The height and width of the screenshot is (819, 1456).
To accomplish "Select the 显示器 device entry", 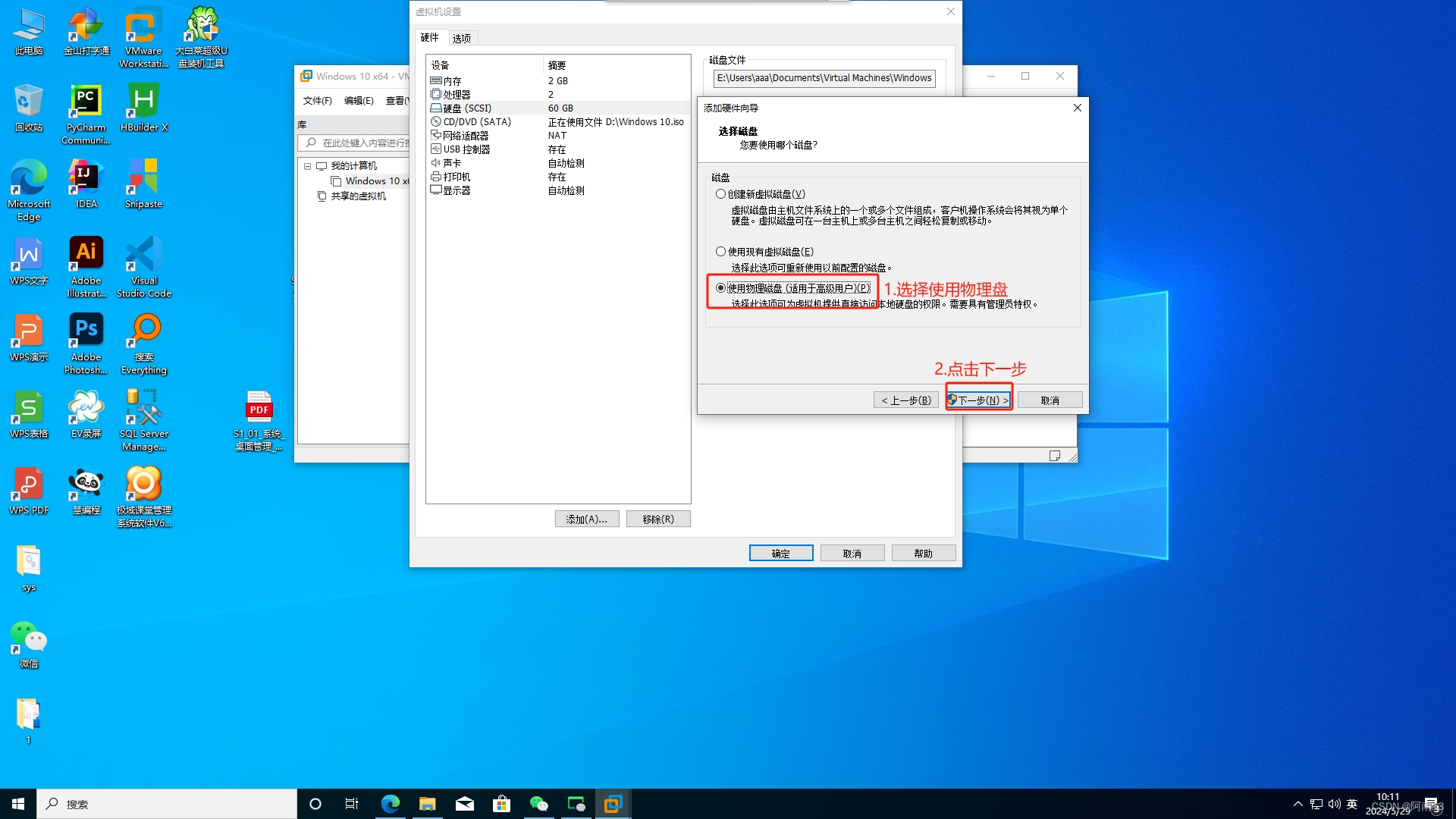I will 455,190.
